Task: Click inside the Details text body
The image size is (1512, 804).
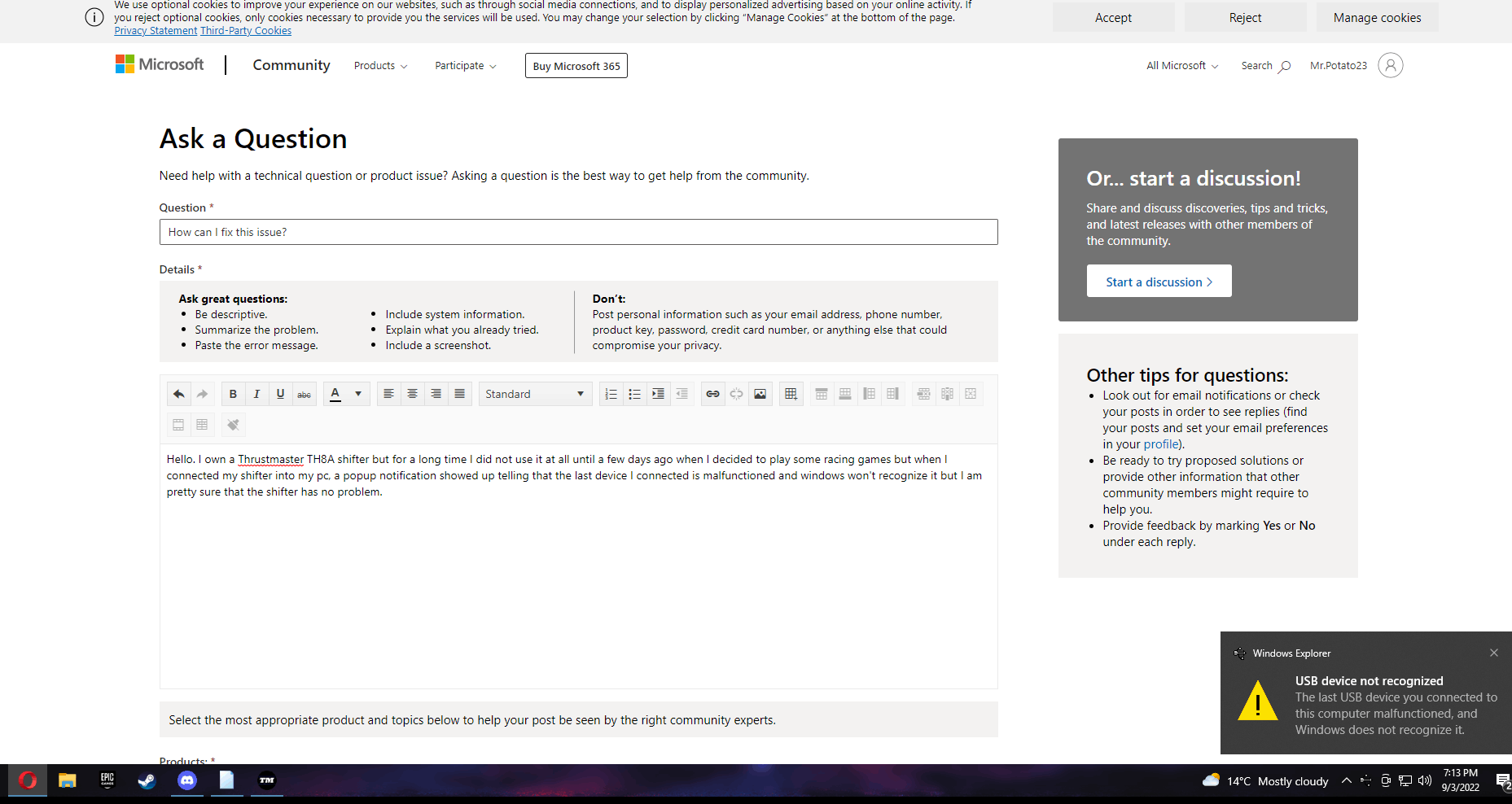Action: pos(578,566)
